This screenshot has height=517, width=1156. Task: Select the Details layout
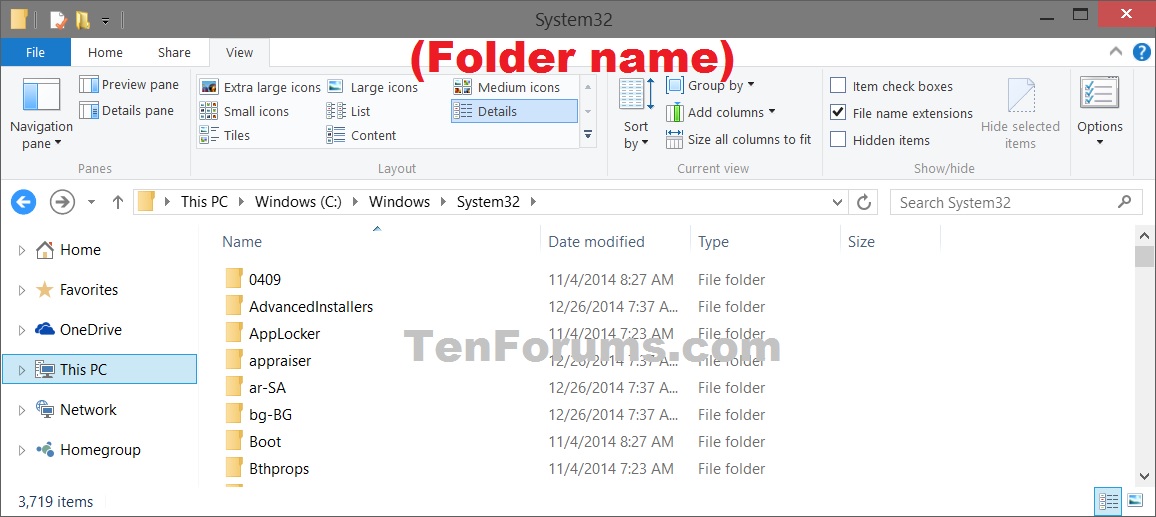[514, 111]
